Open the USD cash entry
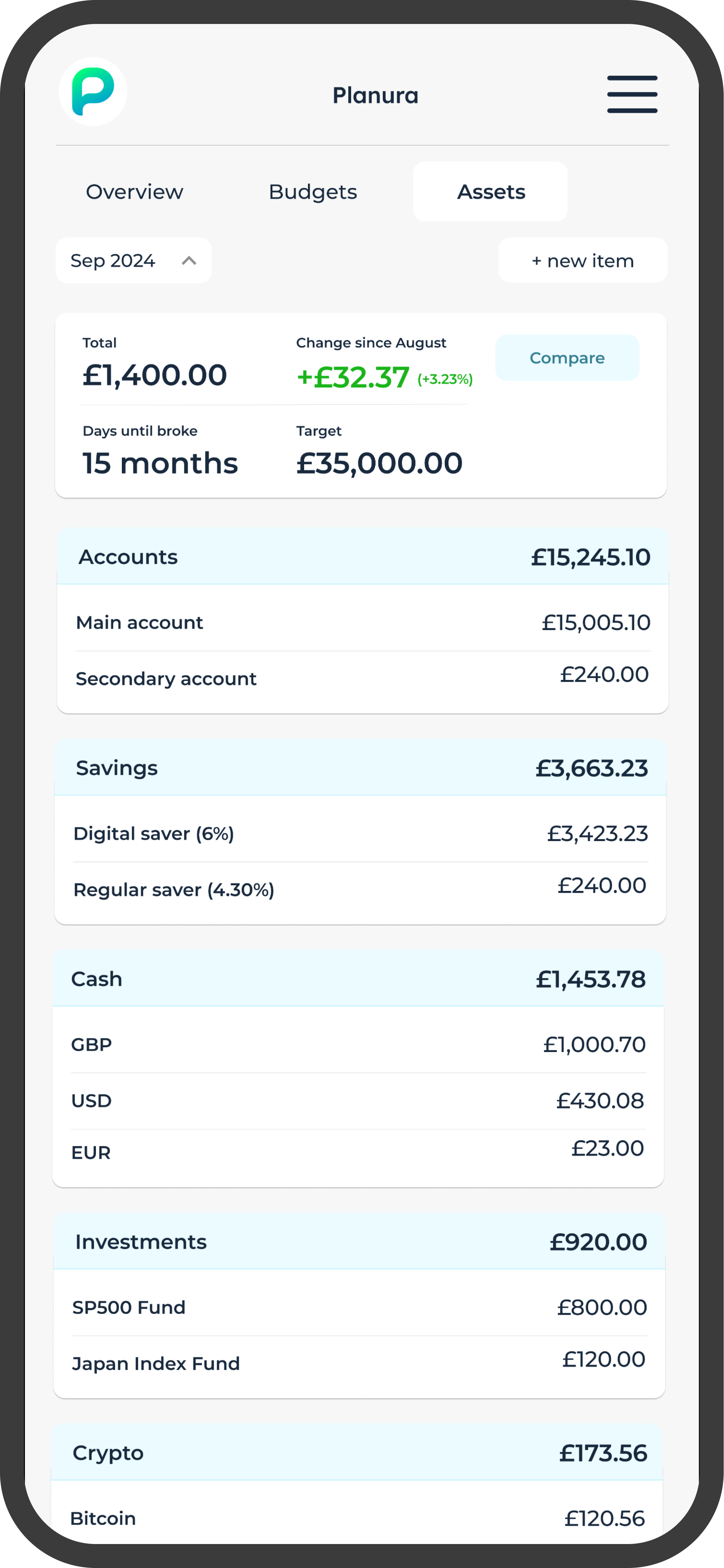 point(358,1101)
